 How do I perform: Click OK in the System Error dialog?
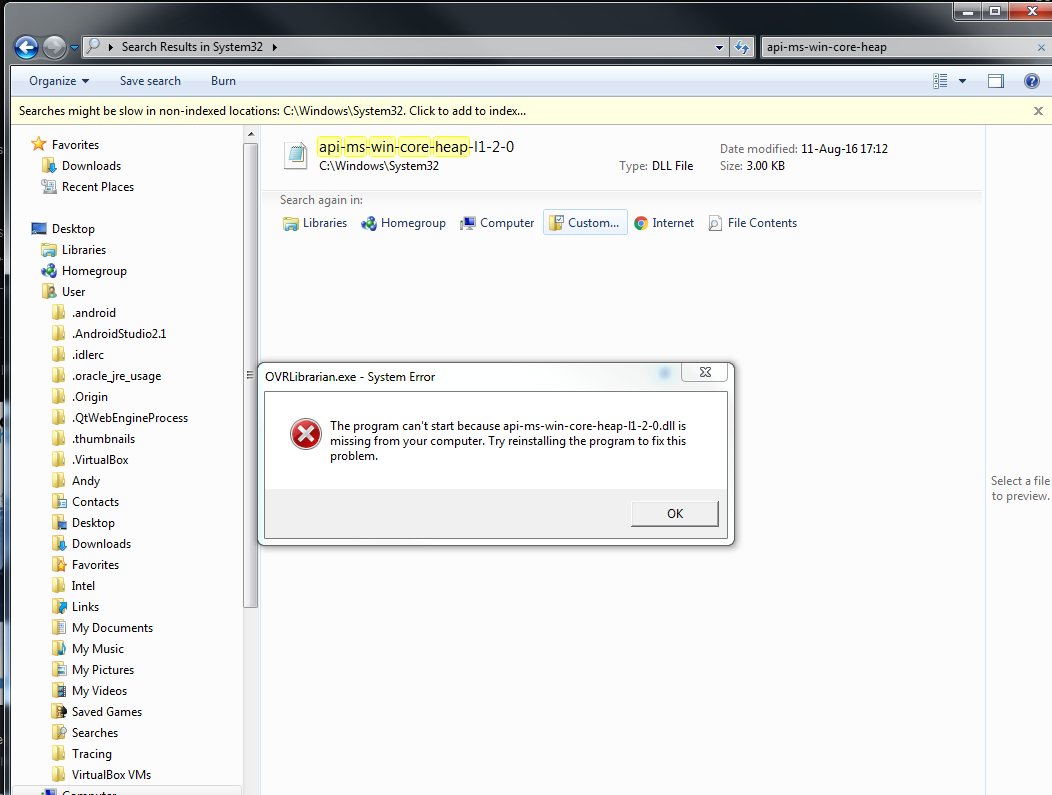click(x=675, y=513)
